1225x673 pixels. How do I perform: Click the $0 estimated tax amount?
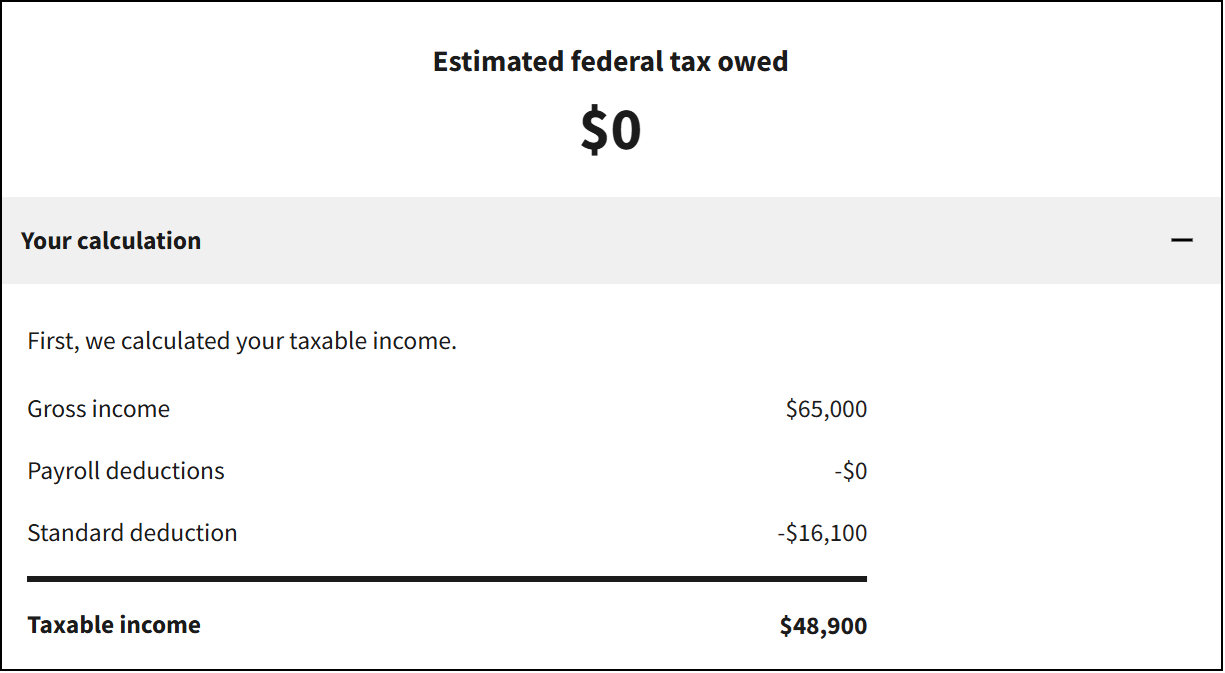[x=611, y=130]
